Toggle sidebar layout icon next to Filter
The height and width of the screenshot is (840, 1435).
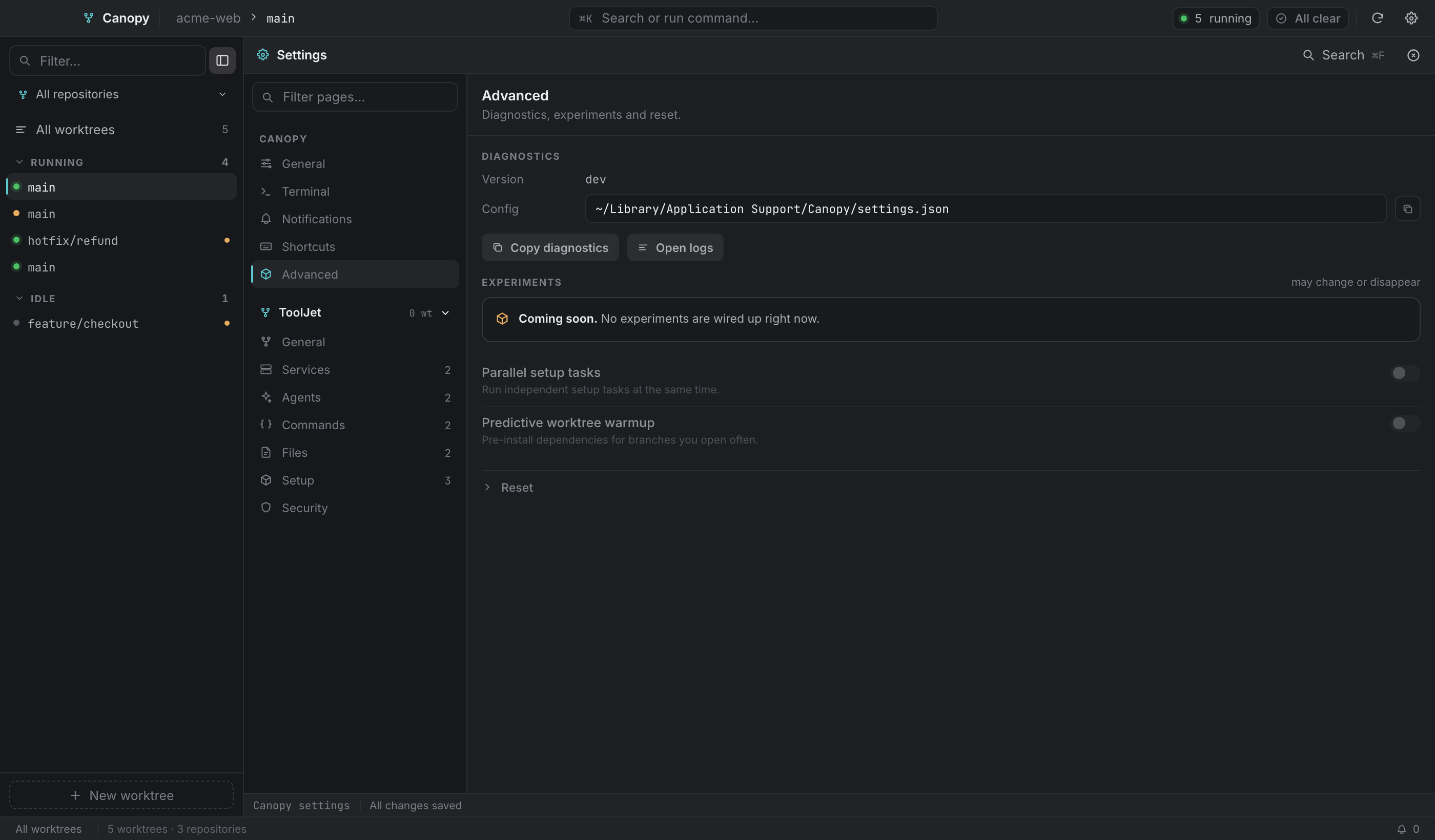(222, 60)
